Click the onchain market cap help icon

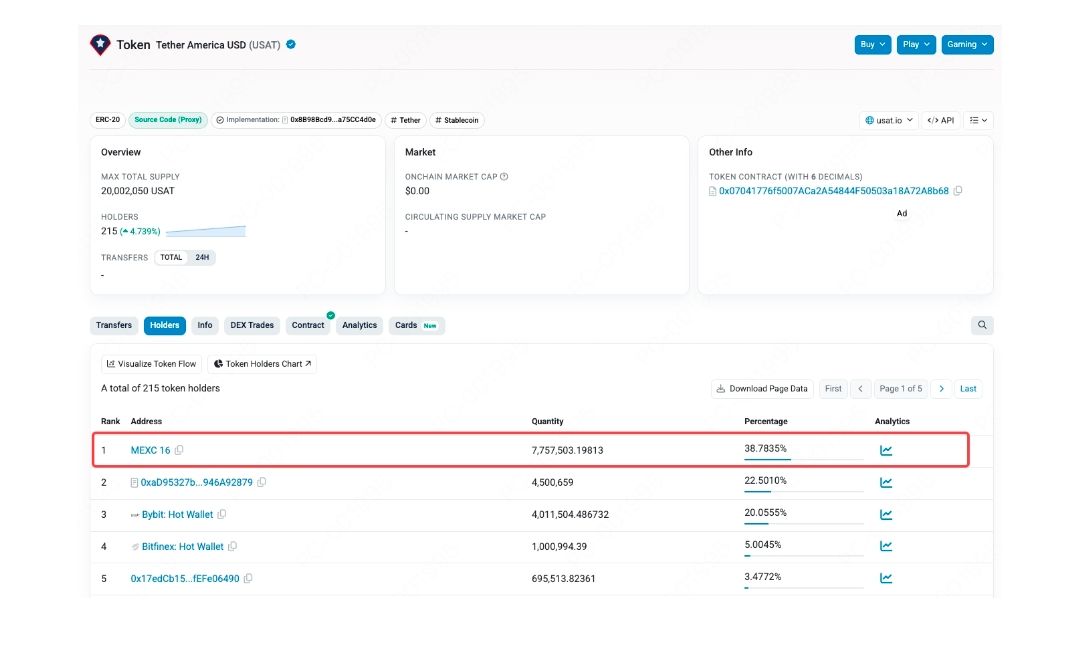(x=504, y=177)
